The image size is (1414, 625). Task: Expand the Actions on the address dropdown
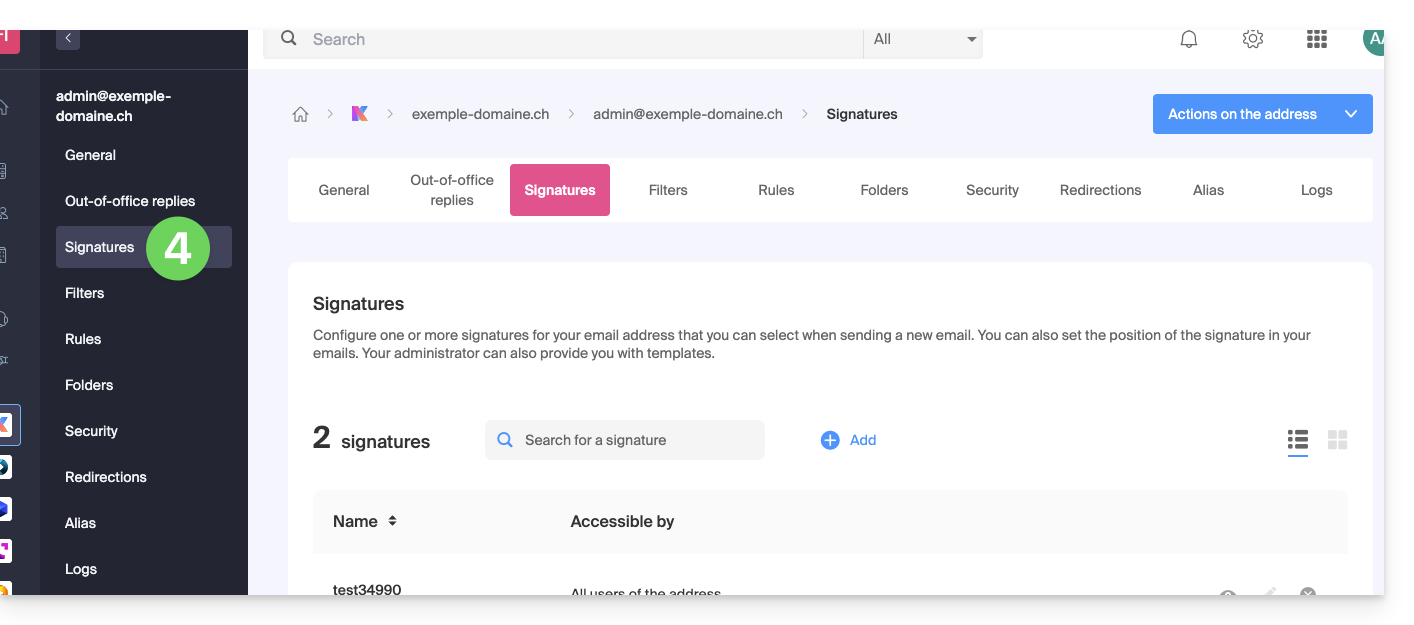coord(1351,114)
